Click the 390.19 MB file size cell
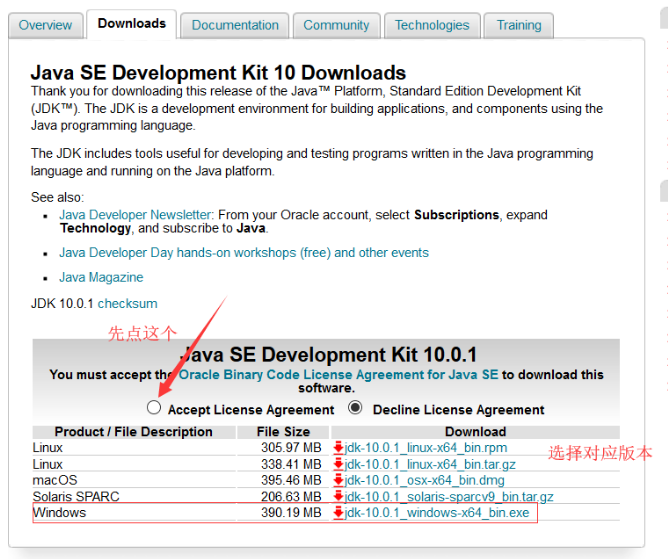668x559 pixels. pos(291,513)
